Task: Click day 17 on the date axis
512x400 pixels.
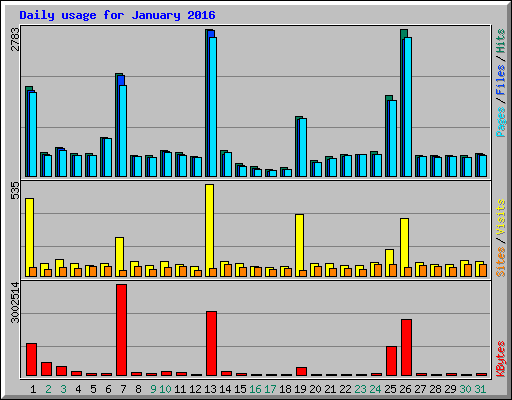Action: 270,389
